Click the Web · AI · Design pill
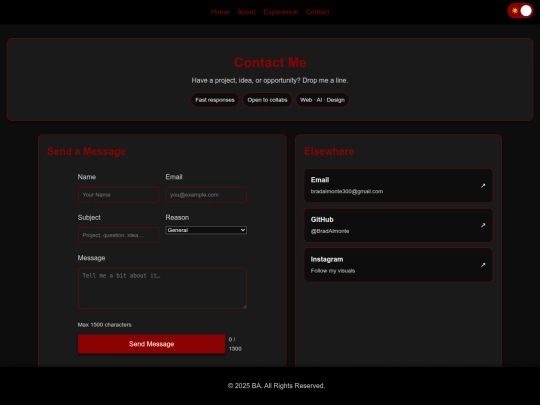Screen dimensions: 540x405 [x=322, y=100]
